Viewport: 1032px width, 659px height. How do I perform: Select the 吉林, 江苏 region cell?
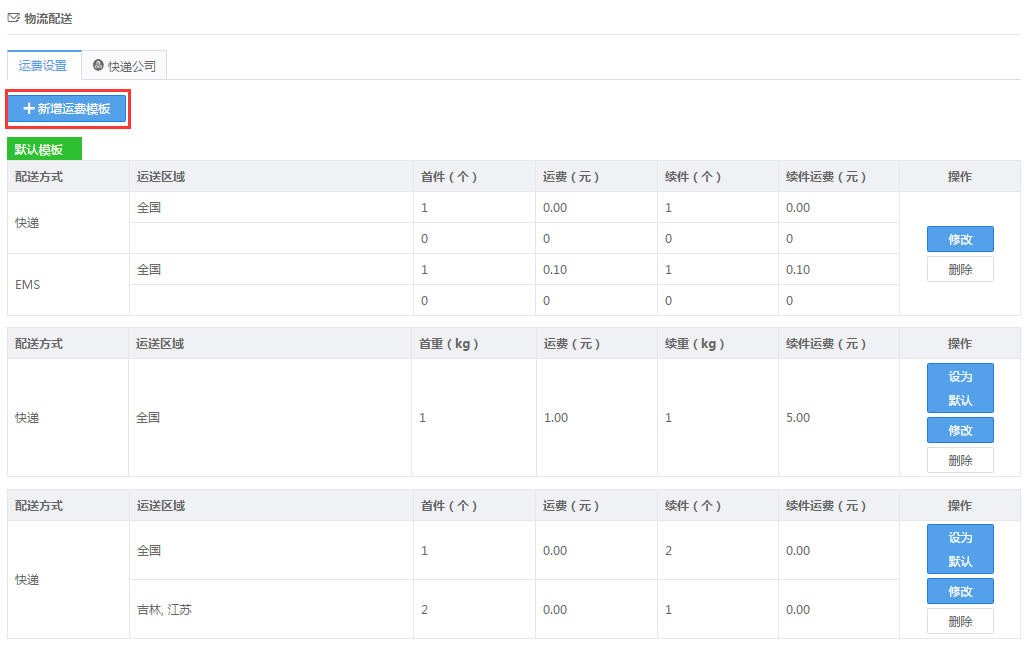164,609
